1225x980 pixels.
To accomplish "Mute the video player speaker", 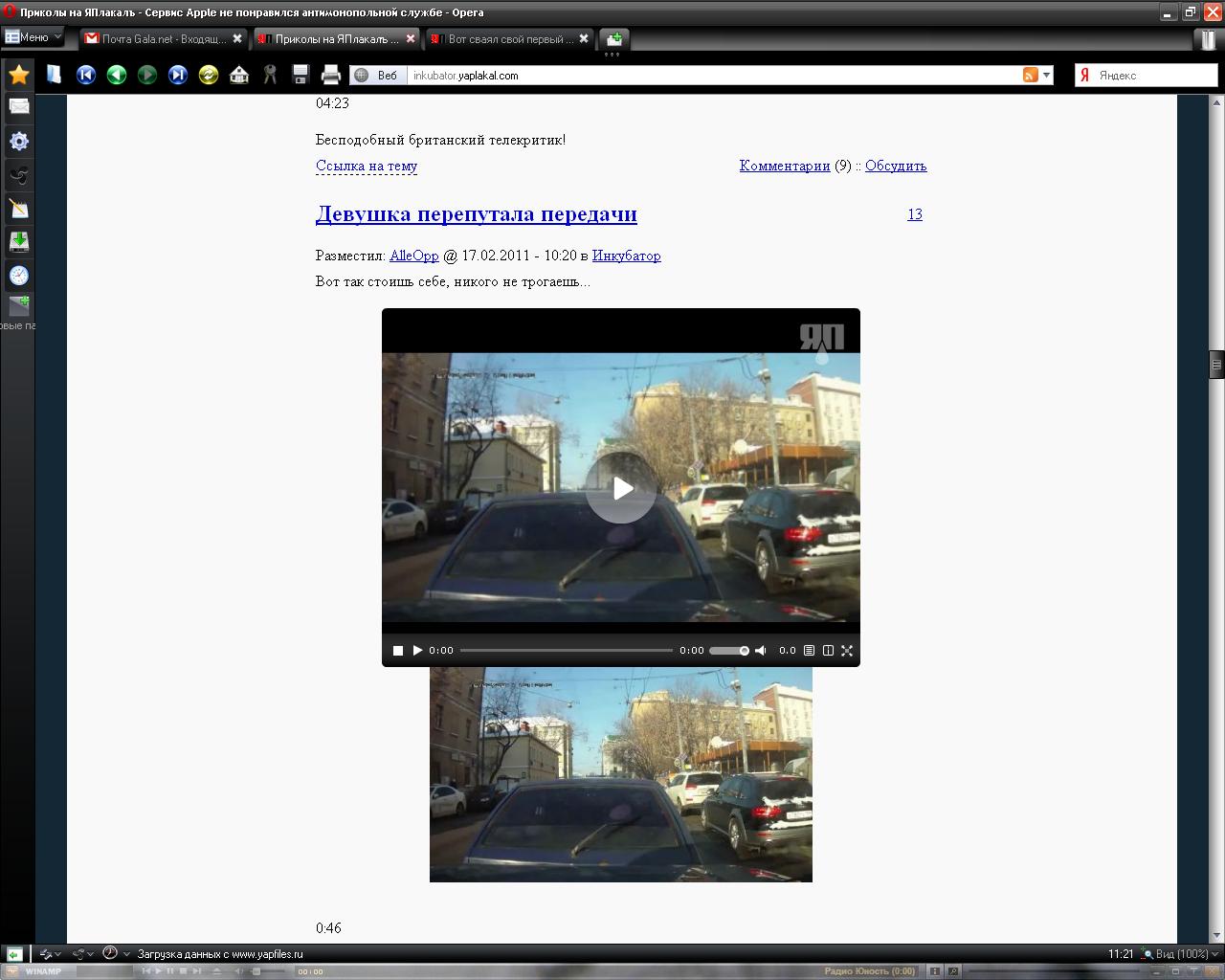I will point(761,651).
